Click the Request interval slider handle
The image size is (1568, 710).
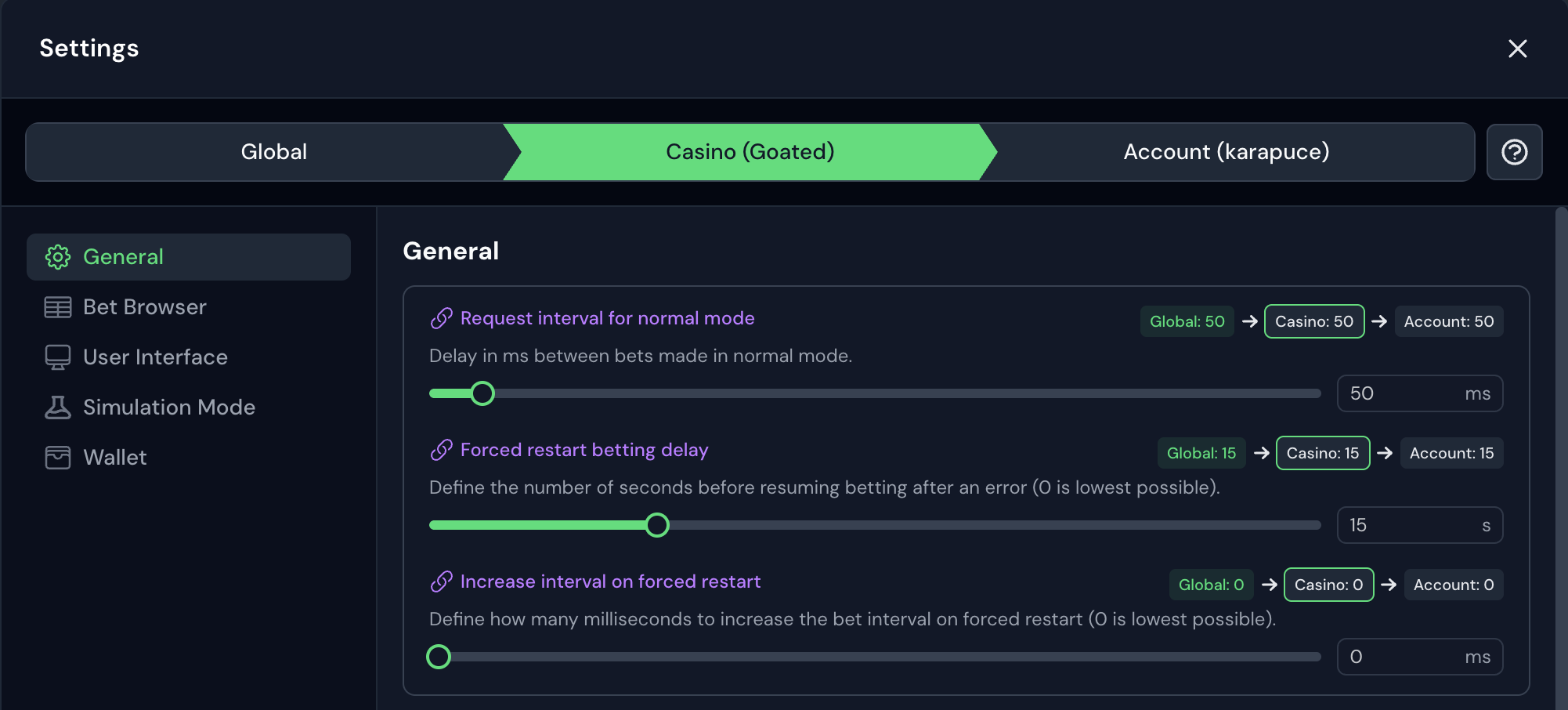tap(482, 393)
